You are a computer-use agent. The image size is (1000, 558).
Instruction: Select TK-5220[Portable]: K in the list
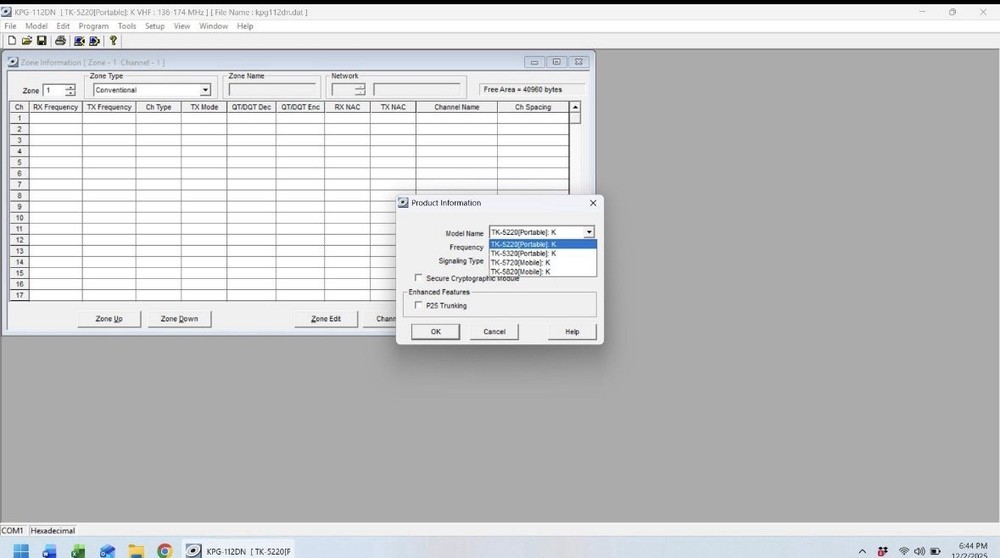543,244
